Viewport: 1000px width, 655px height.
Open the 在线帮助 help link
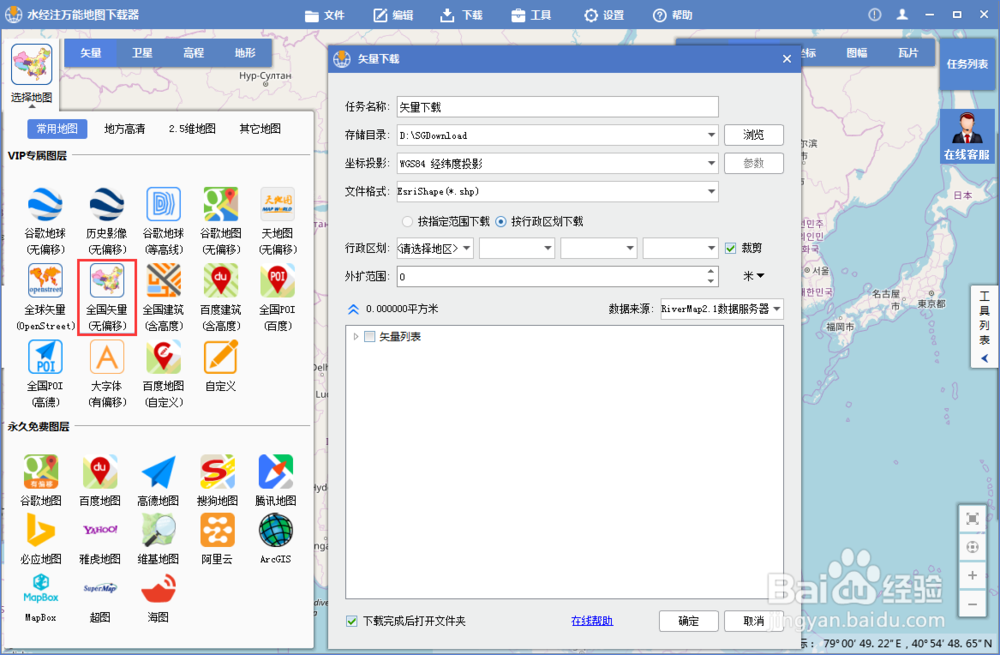[592, 621]
